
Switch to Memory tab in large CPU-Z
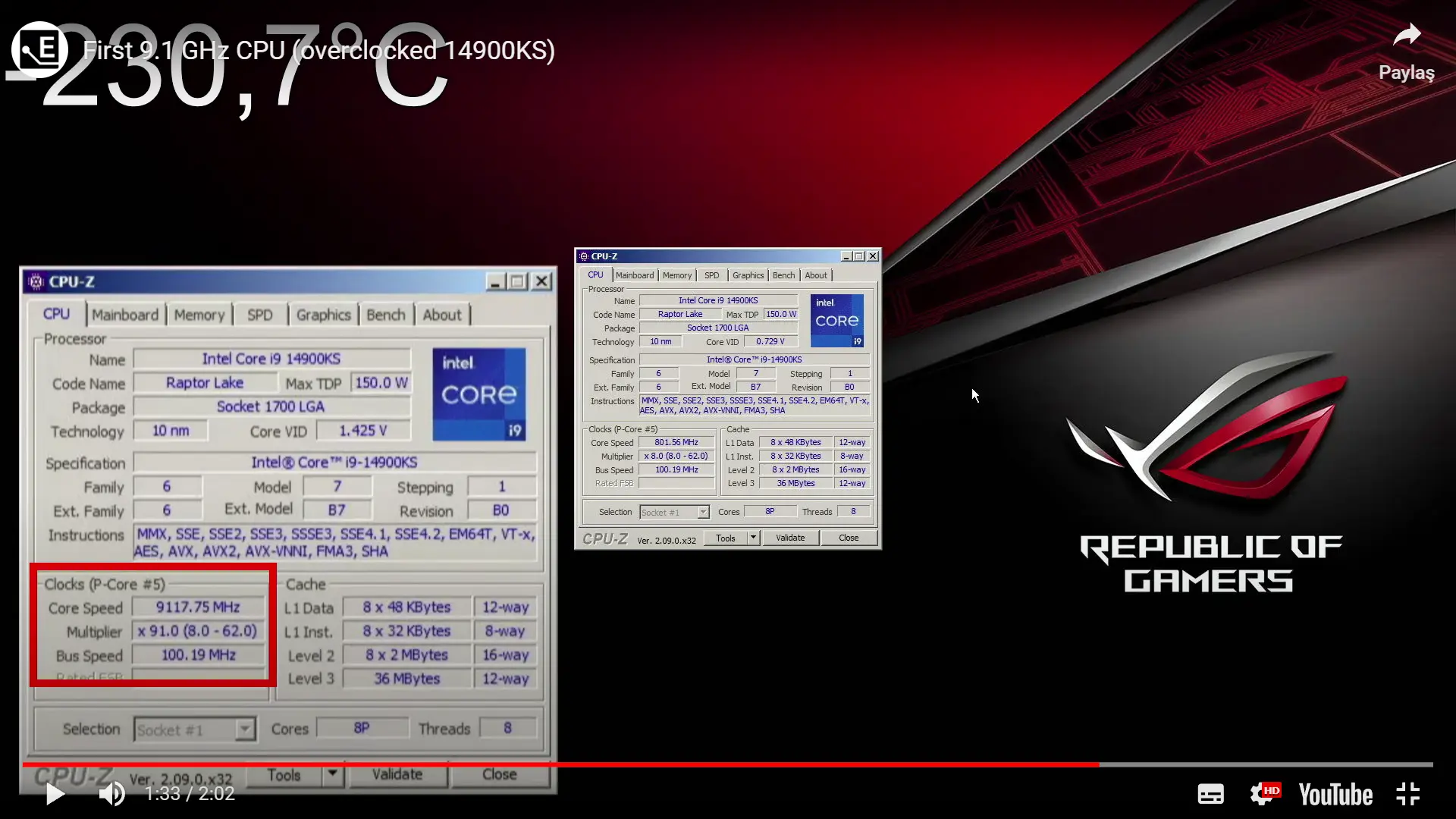[199, 315]
